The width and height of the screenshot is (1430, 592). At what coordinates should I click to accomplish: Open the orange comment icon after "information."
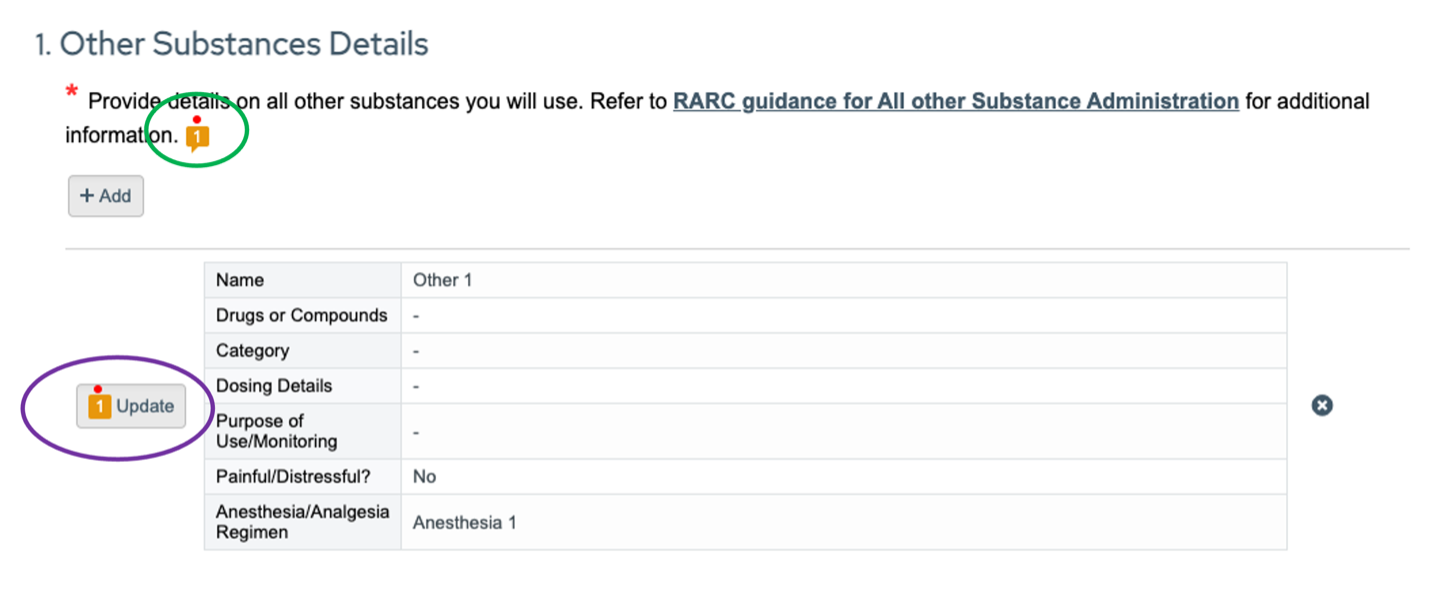[x=198, y=136]
